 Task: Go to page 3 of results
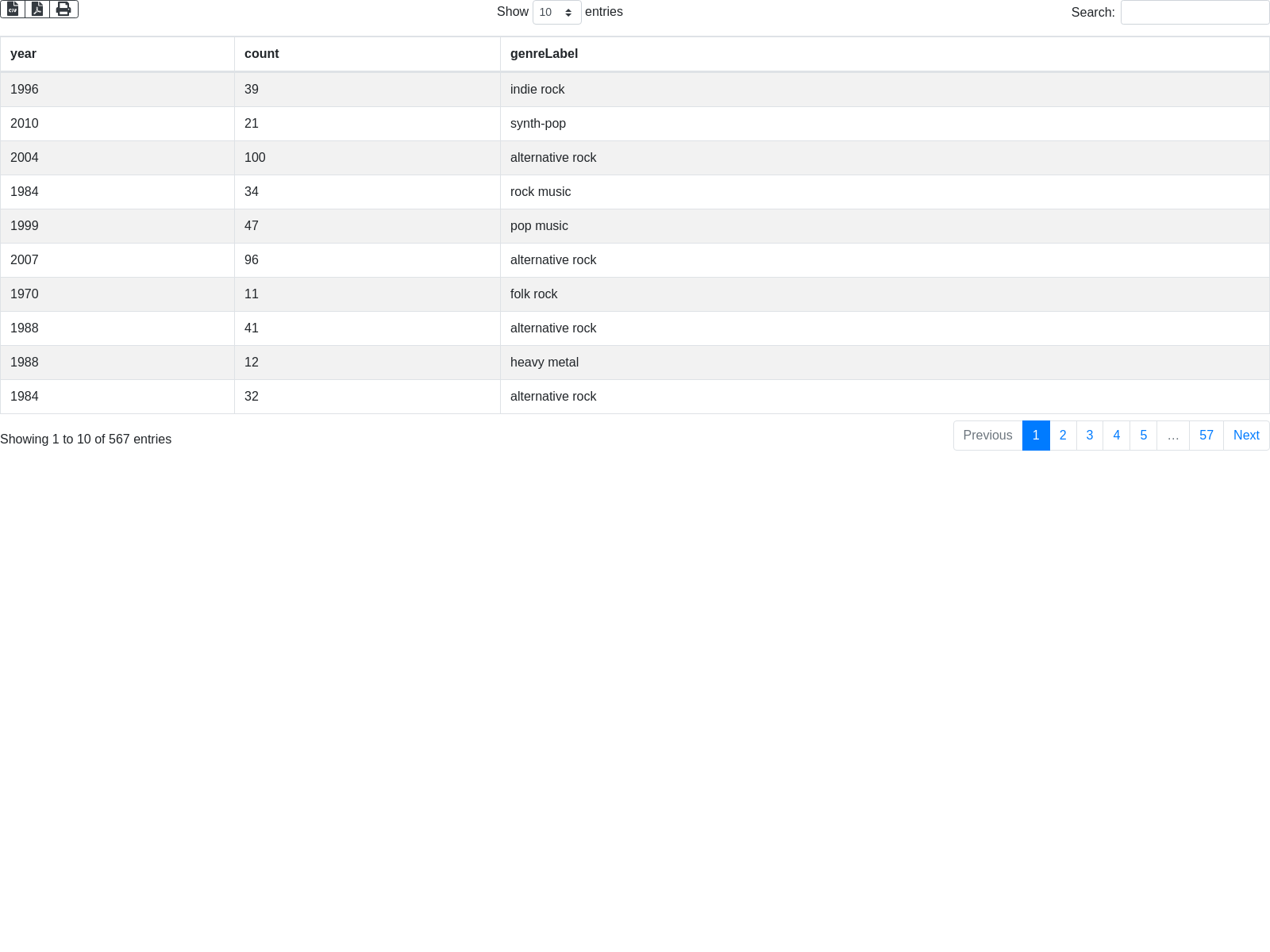[1090, 436]
